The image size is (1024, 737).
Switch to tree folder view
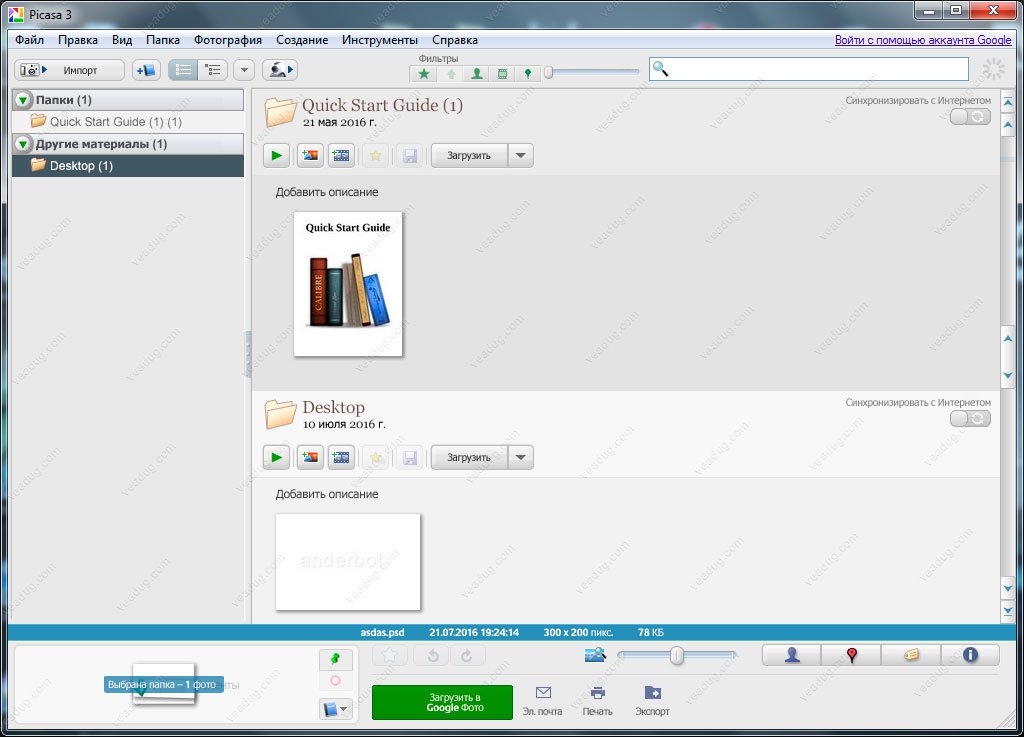(212, 70)
